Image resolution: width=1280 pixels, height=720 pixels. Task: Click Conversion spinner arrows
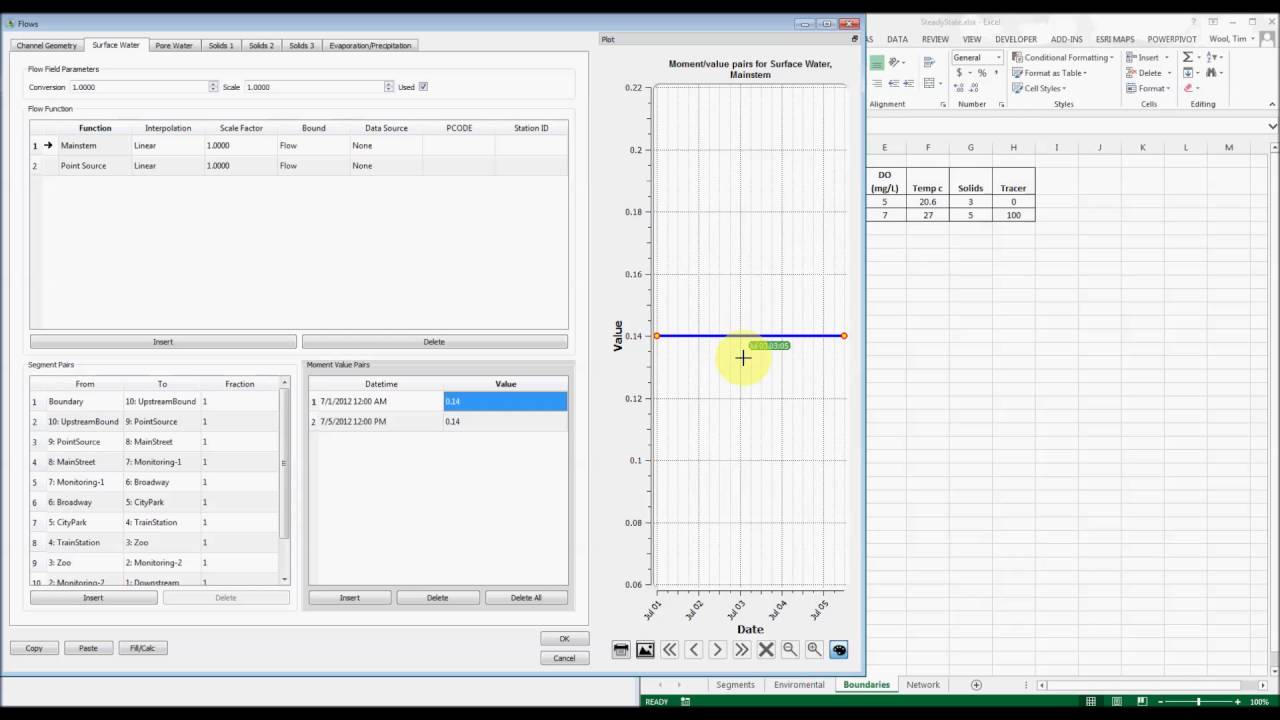[x=213, y=87]
